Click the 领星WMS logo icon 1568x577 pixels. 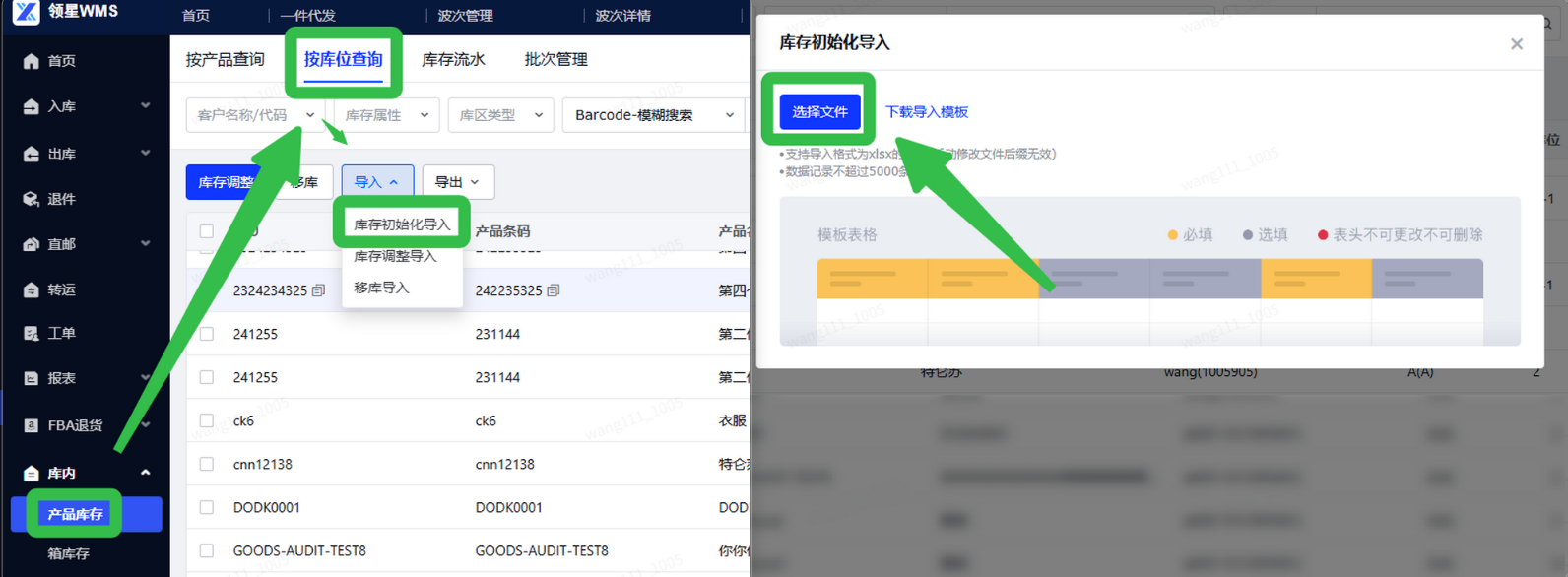pyautogui.click(x=27, y=12)
